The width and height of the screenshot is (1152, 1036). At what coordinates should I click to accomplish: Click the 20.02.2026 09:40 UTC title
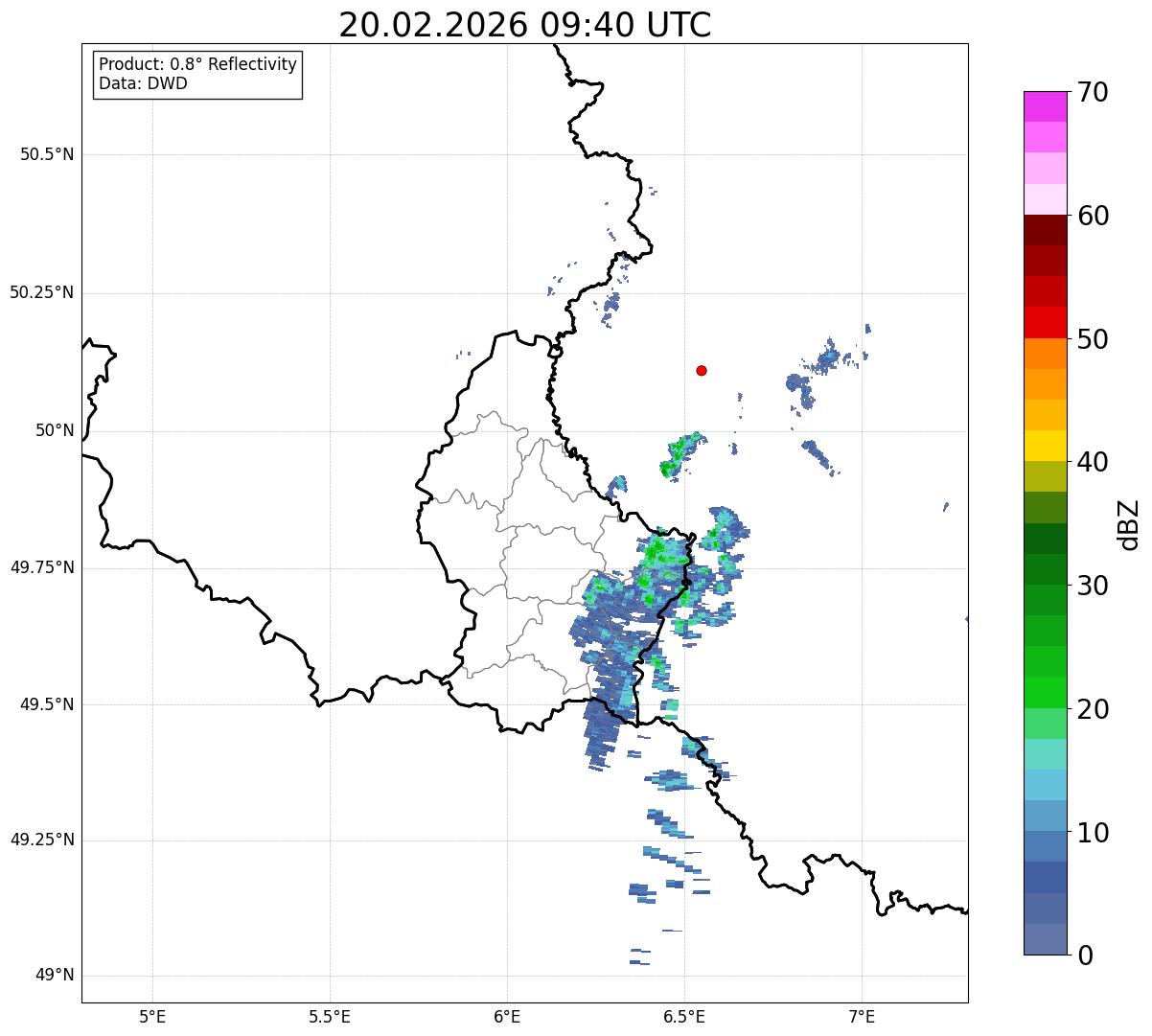pos(525,25)
